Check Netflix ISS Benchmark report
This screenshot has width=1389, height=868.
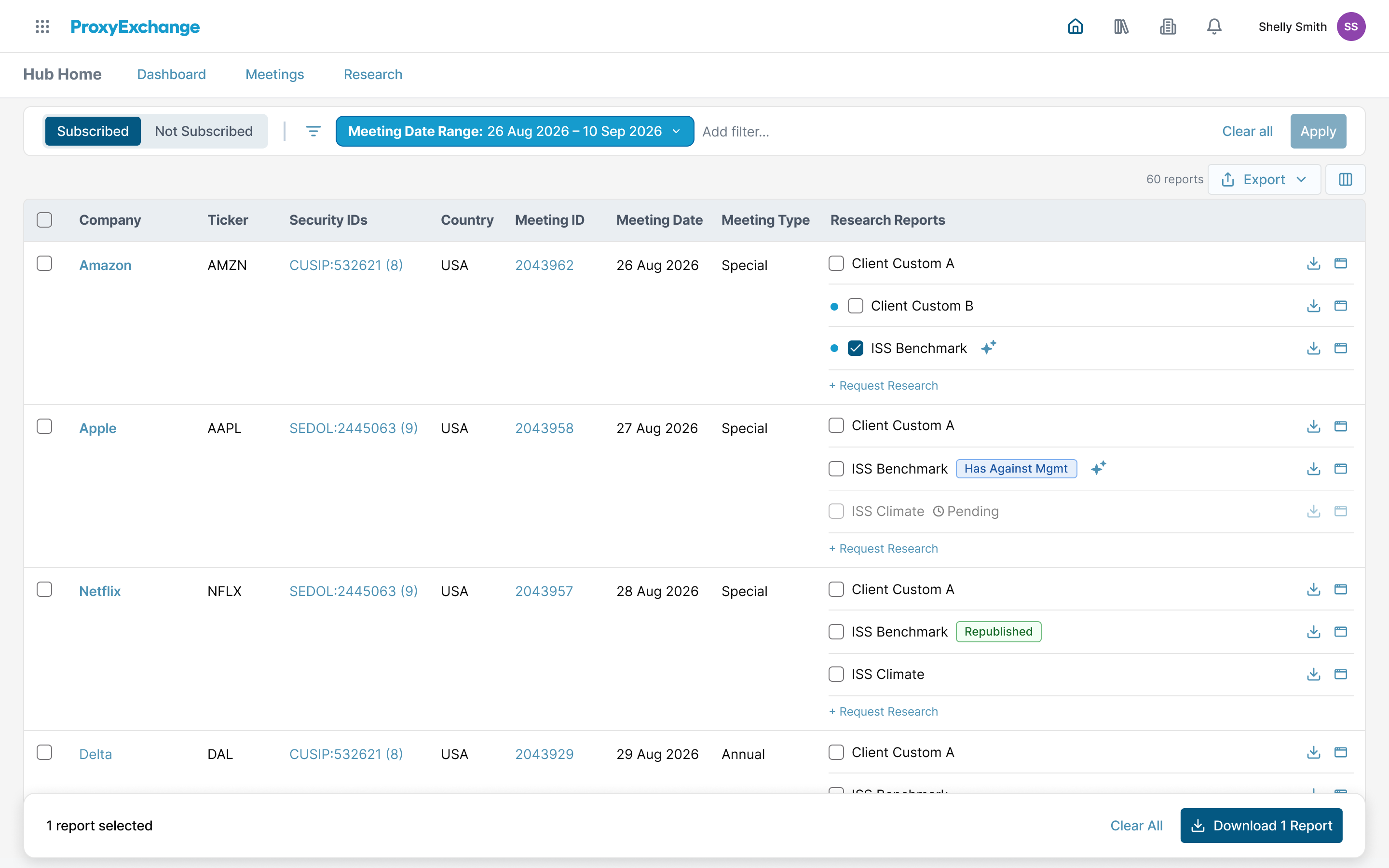(x=836, y=632)
